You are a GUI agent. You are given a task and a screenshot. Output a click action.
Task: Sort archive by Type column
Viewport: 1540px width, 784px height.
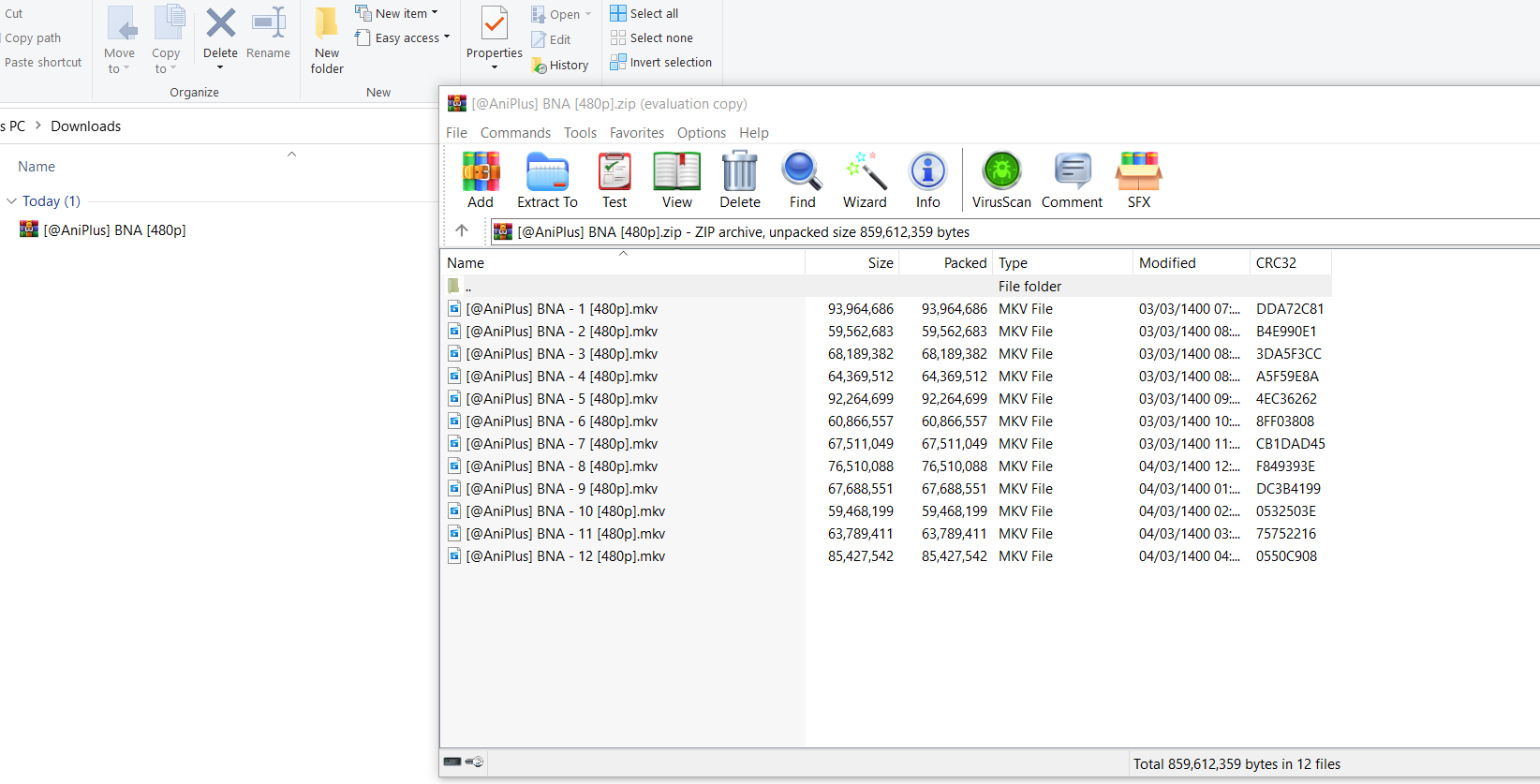pos(1062,262)
